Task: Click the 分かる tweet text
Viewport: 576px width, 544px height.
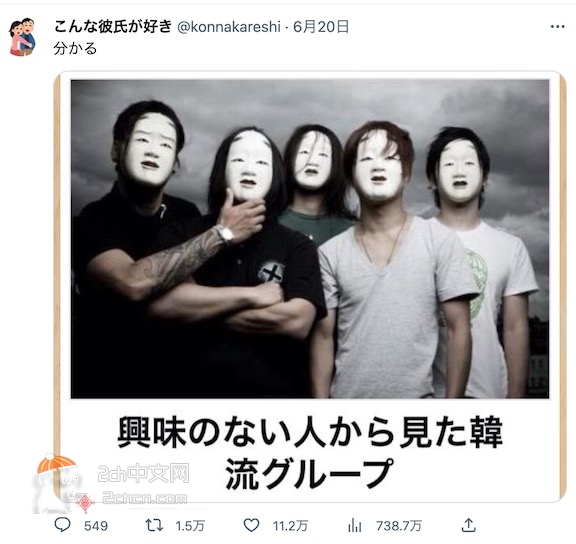Action: pyautogui.click(x=75, y=48)
